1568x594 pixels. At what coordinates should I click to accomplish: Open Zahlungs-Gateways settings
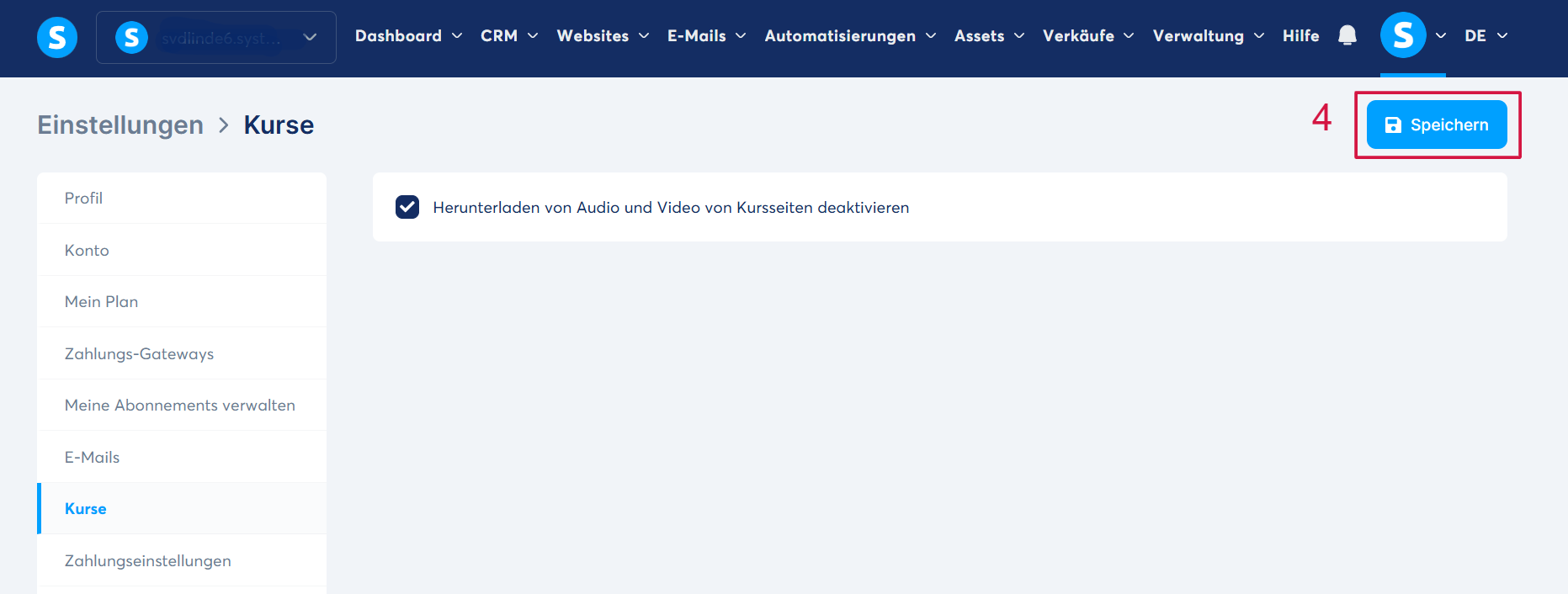[x=182, y=353]
